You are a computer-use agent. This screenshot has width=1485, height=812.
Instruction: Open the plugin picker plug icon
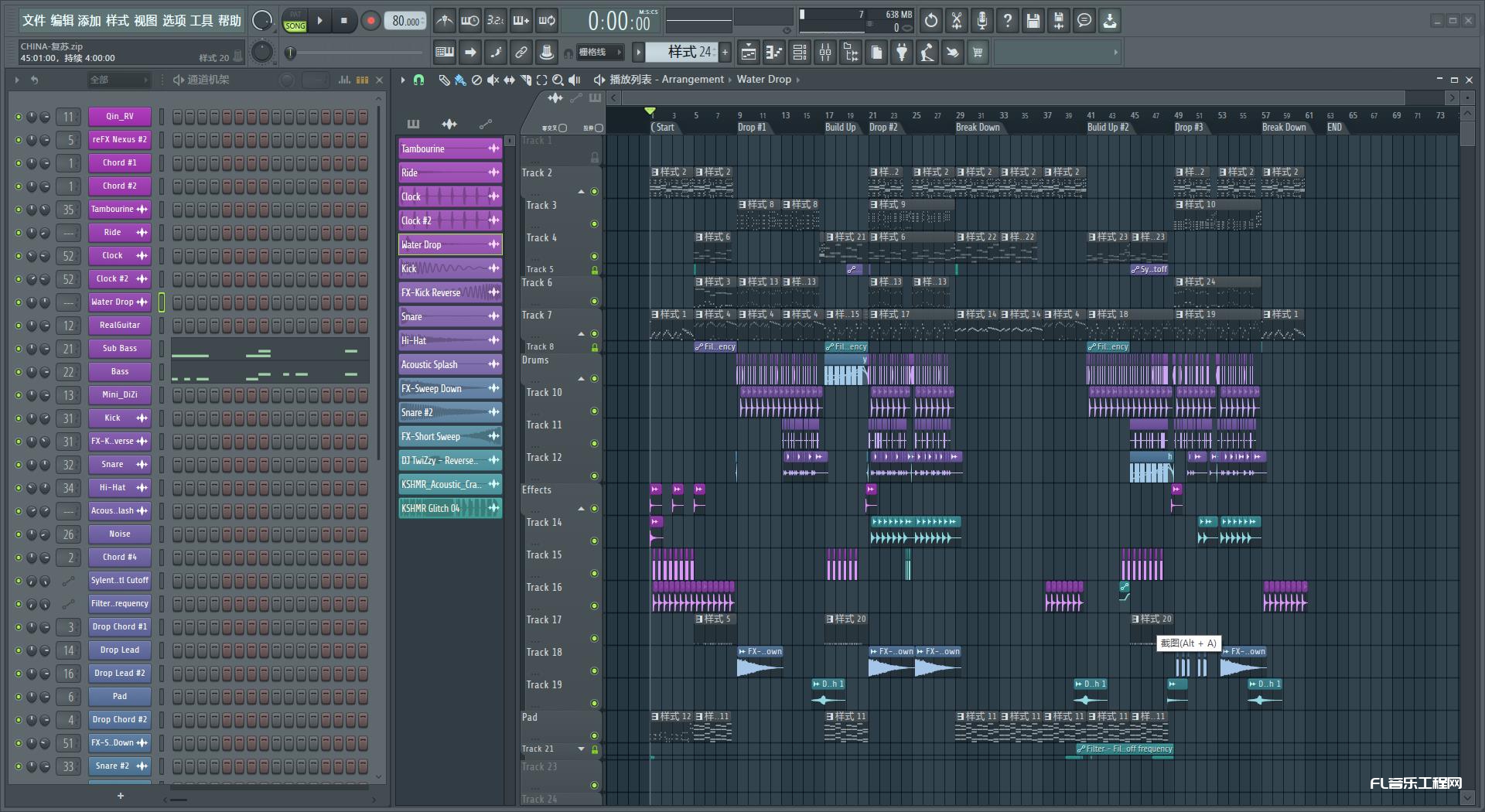click(902, 53)
